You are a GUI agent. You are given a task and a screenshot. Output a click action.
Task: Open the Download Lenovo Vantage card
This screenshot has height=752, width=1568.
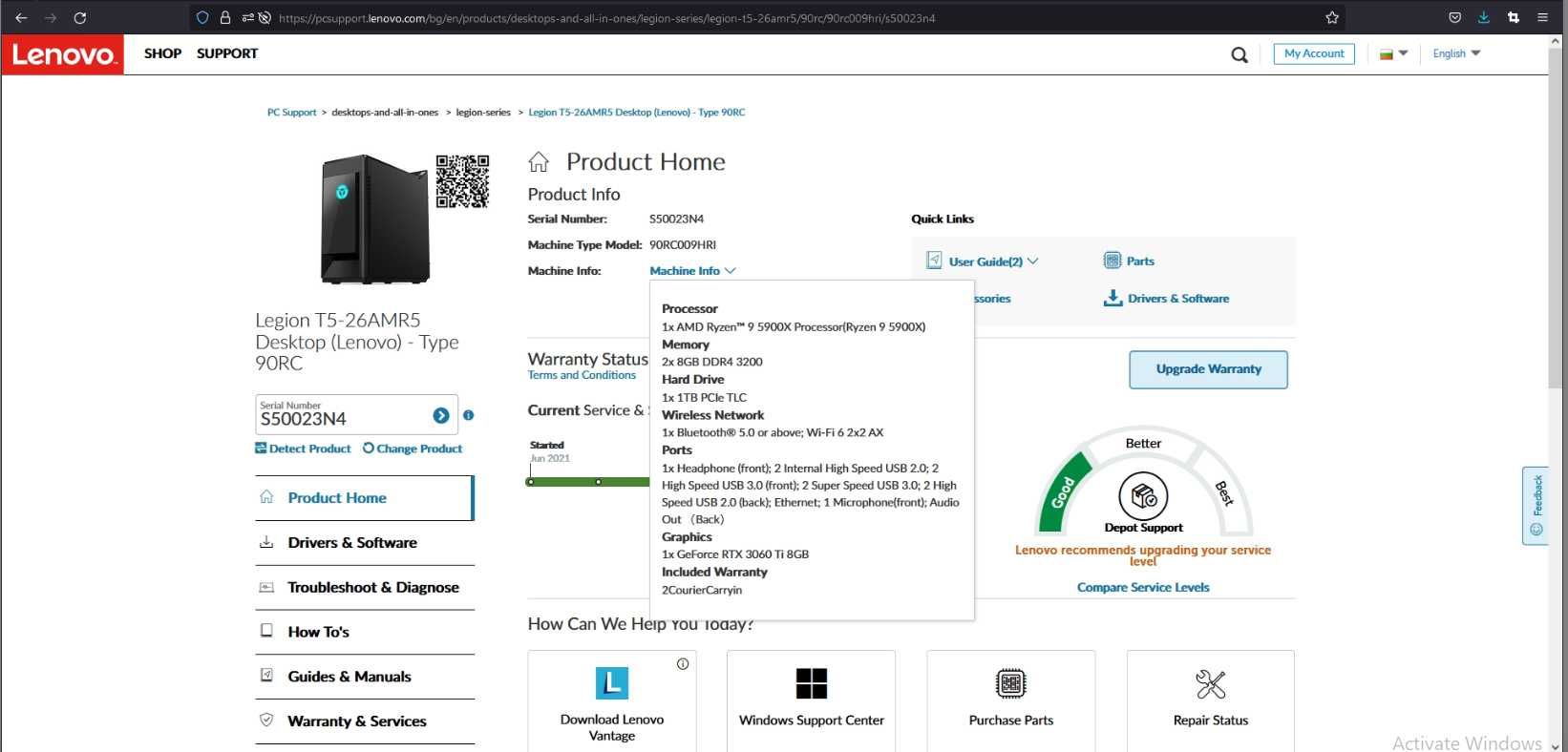tap(612, 701)
